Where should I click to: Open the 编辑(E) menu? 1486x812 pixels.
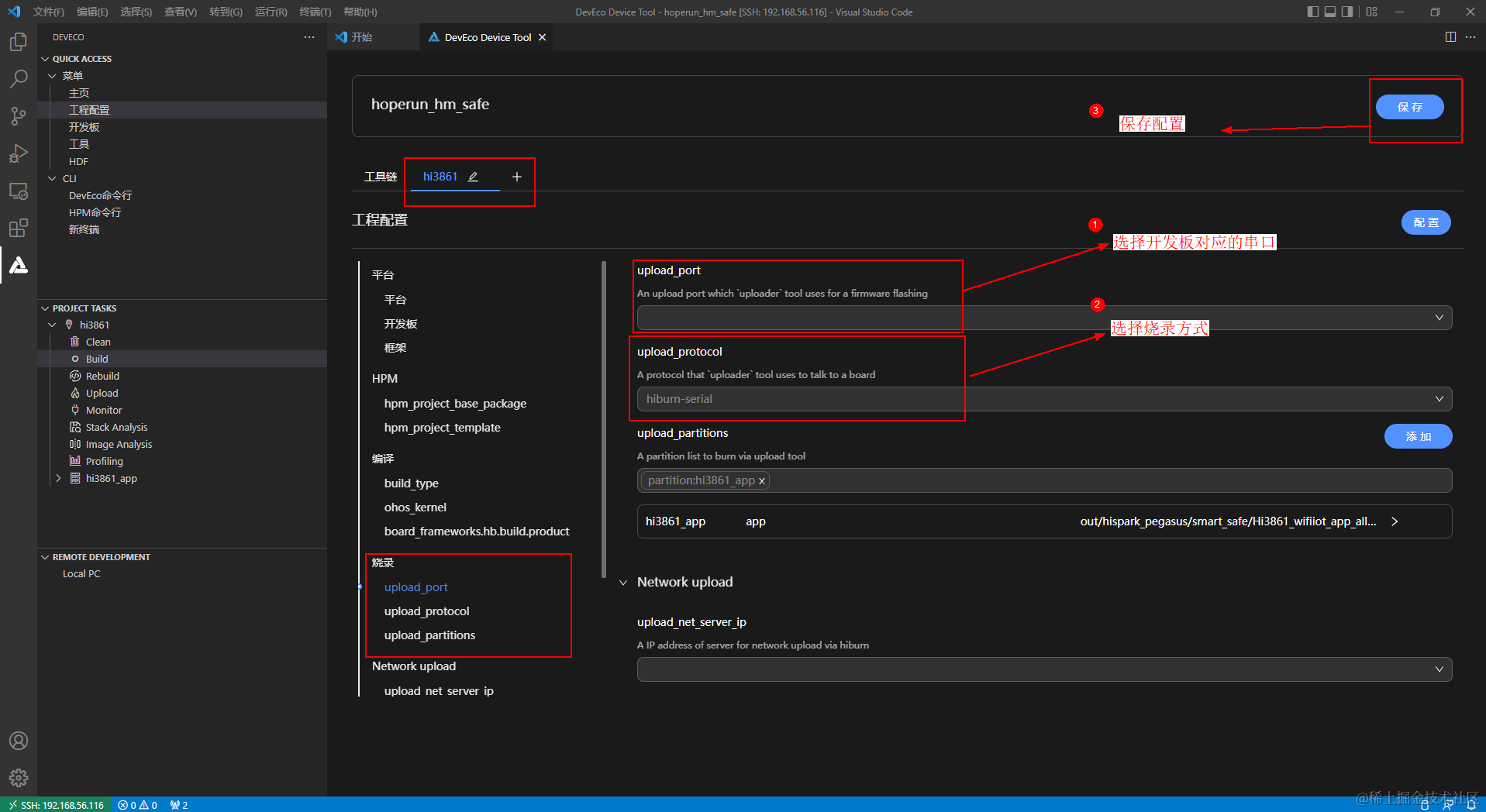92,12
